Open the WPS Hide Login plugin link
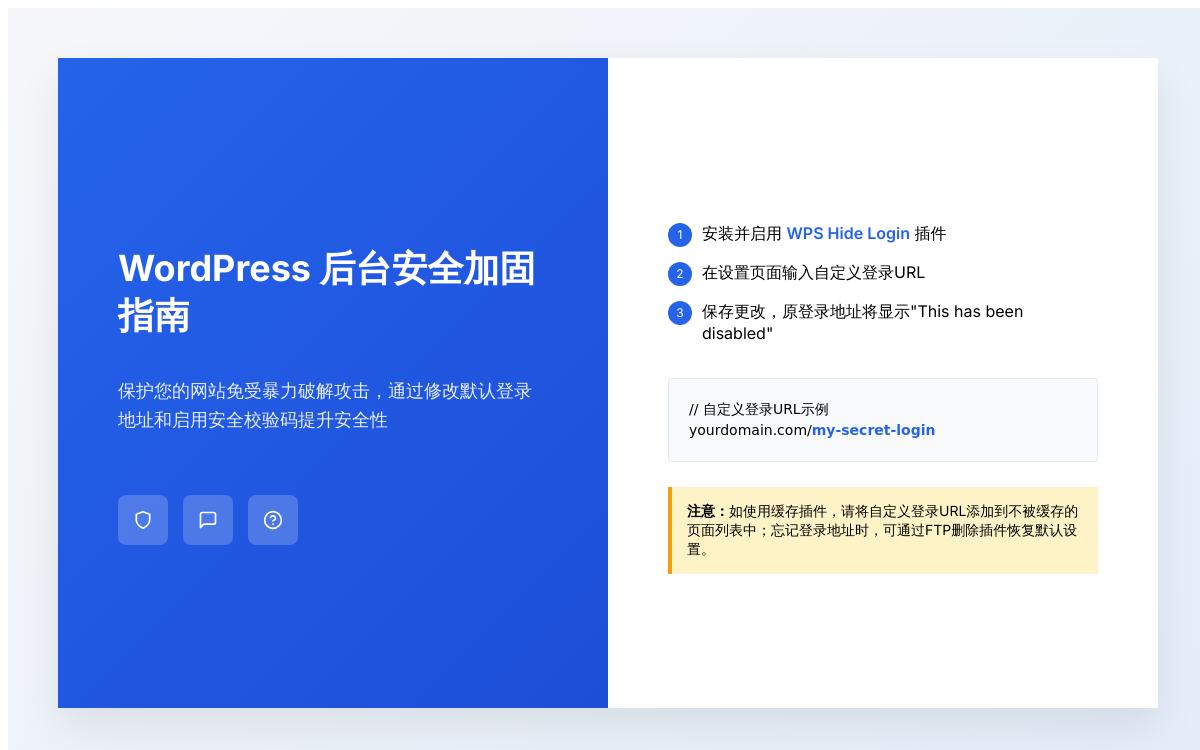 tap(848, 234)
